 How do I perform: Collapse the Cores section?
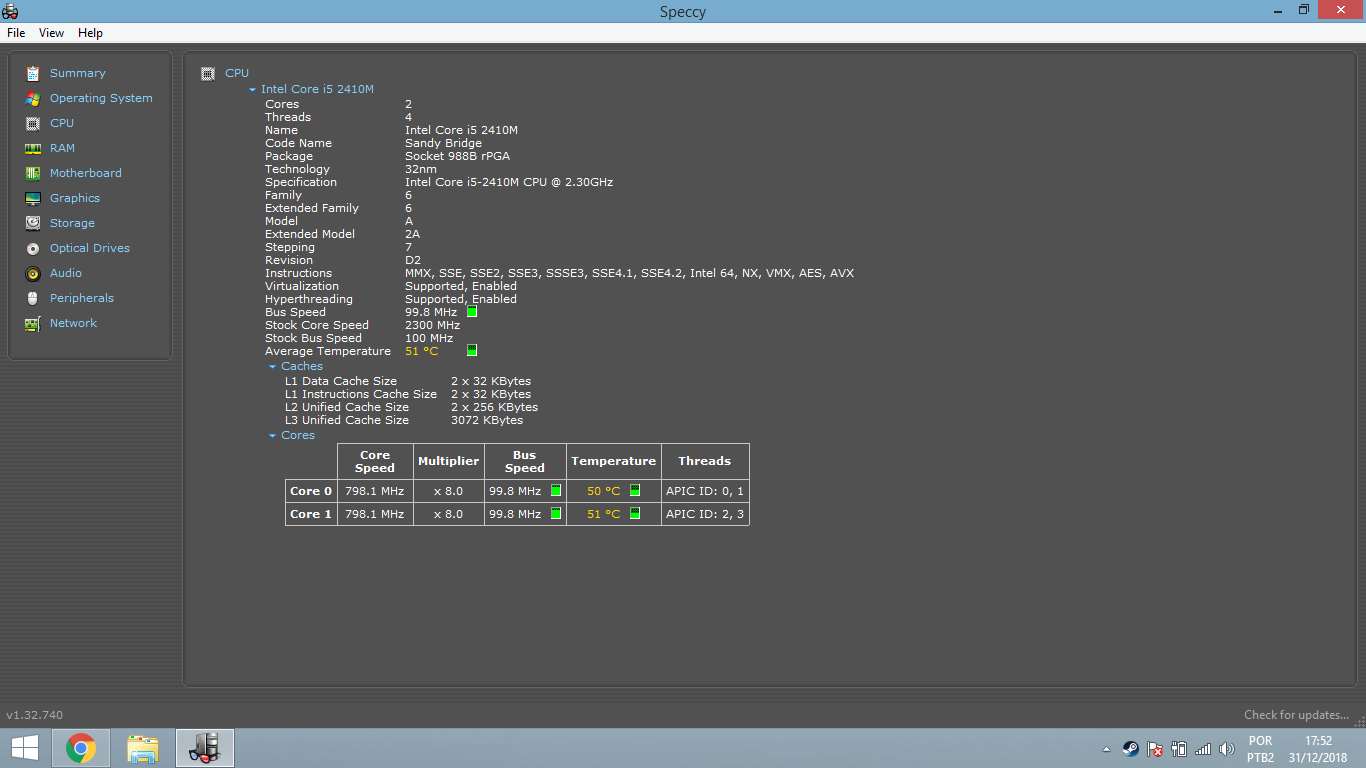tap(273, 436)
